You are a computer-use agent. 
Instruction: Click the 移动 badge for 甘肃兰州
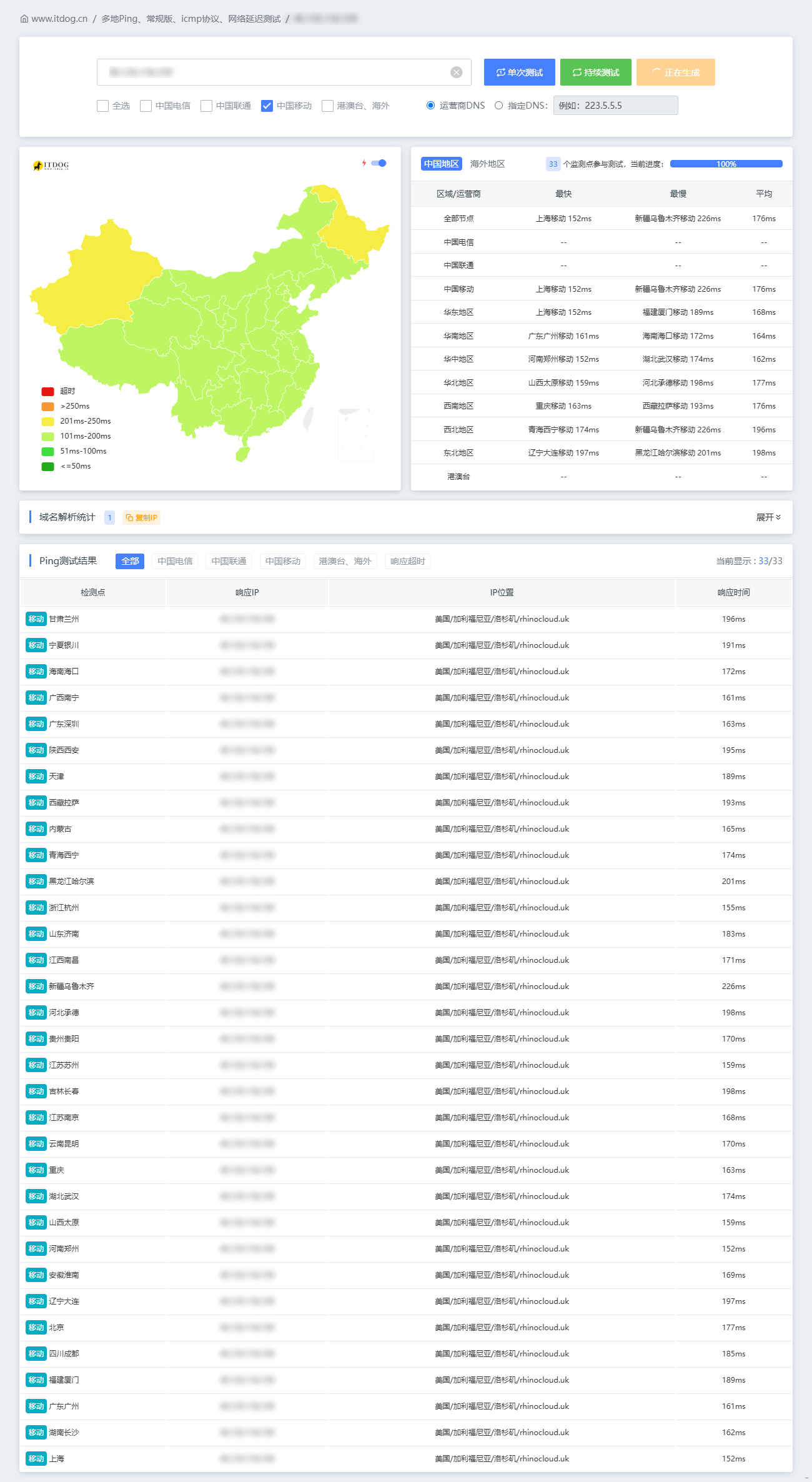[x=36, y=619]
